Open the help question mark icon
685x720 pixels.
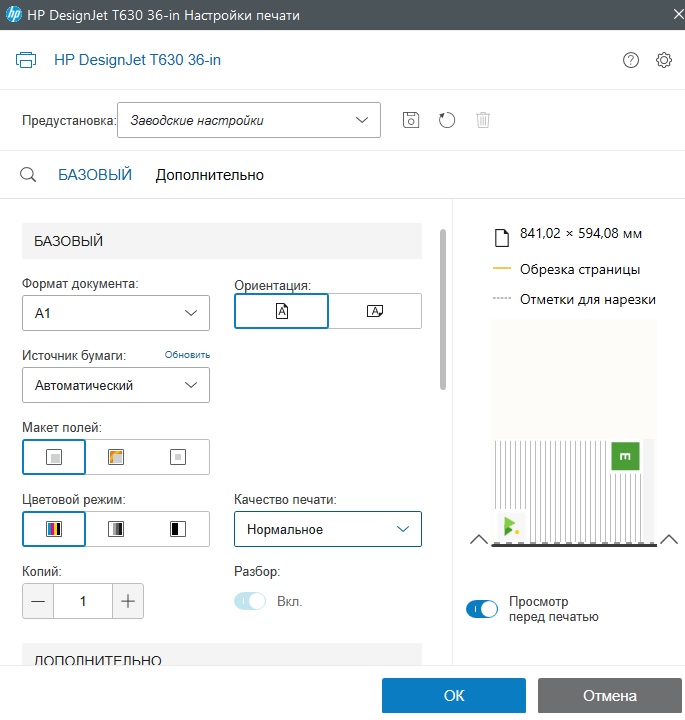631,60
